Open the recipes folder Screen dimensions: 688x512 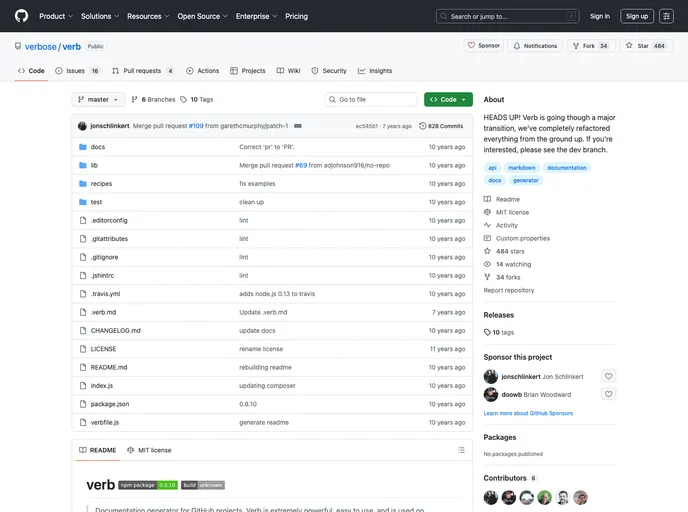click(x=101, y=184)
